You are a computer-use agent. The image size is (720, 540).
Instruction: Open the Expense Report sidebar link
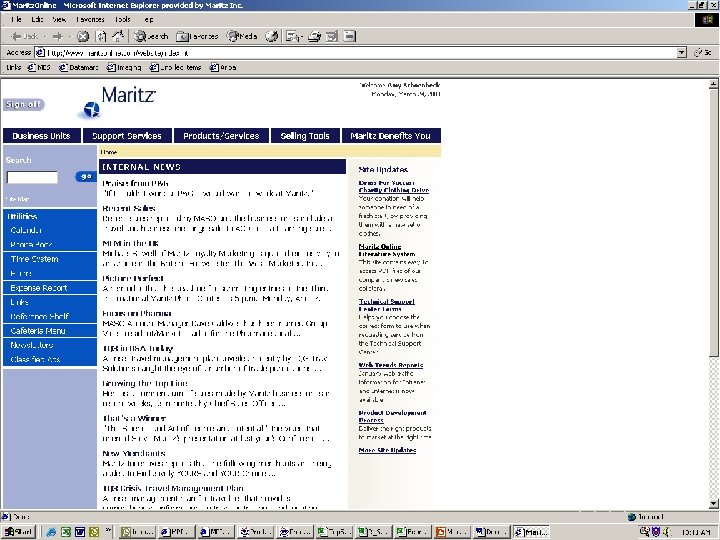[x=39, y=288]
